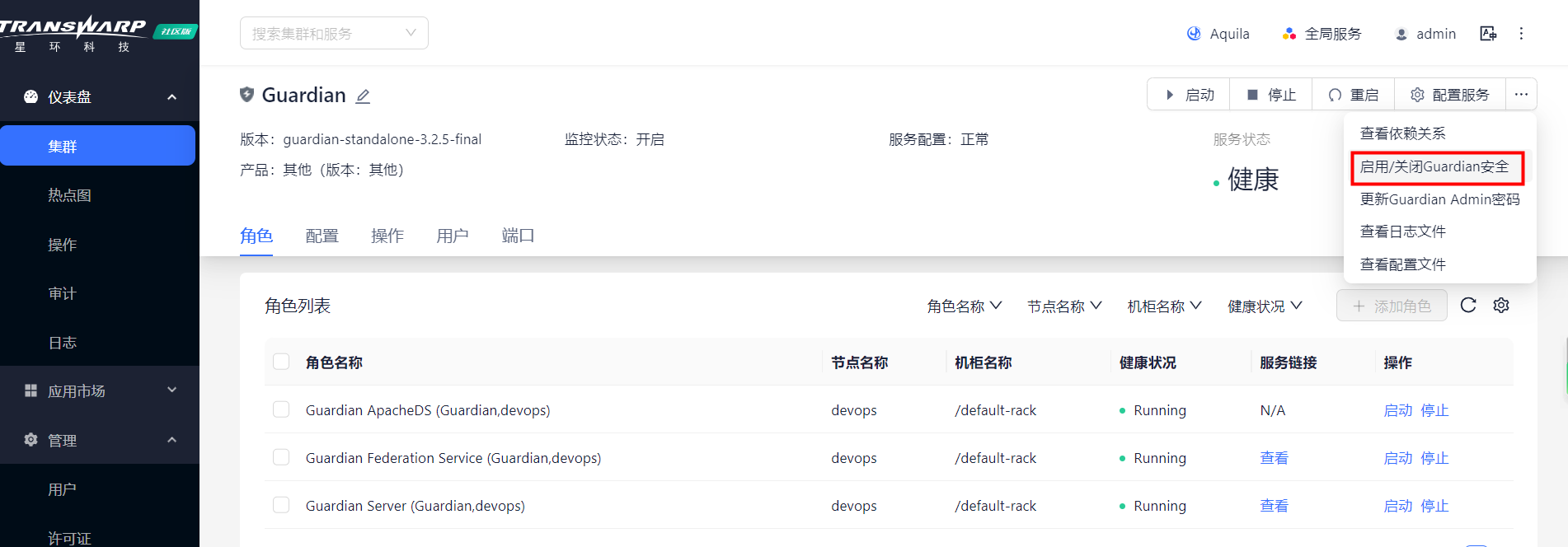
Task: Switch to the 配置 tab
Action: (322, 236)
